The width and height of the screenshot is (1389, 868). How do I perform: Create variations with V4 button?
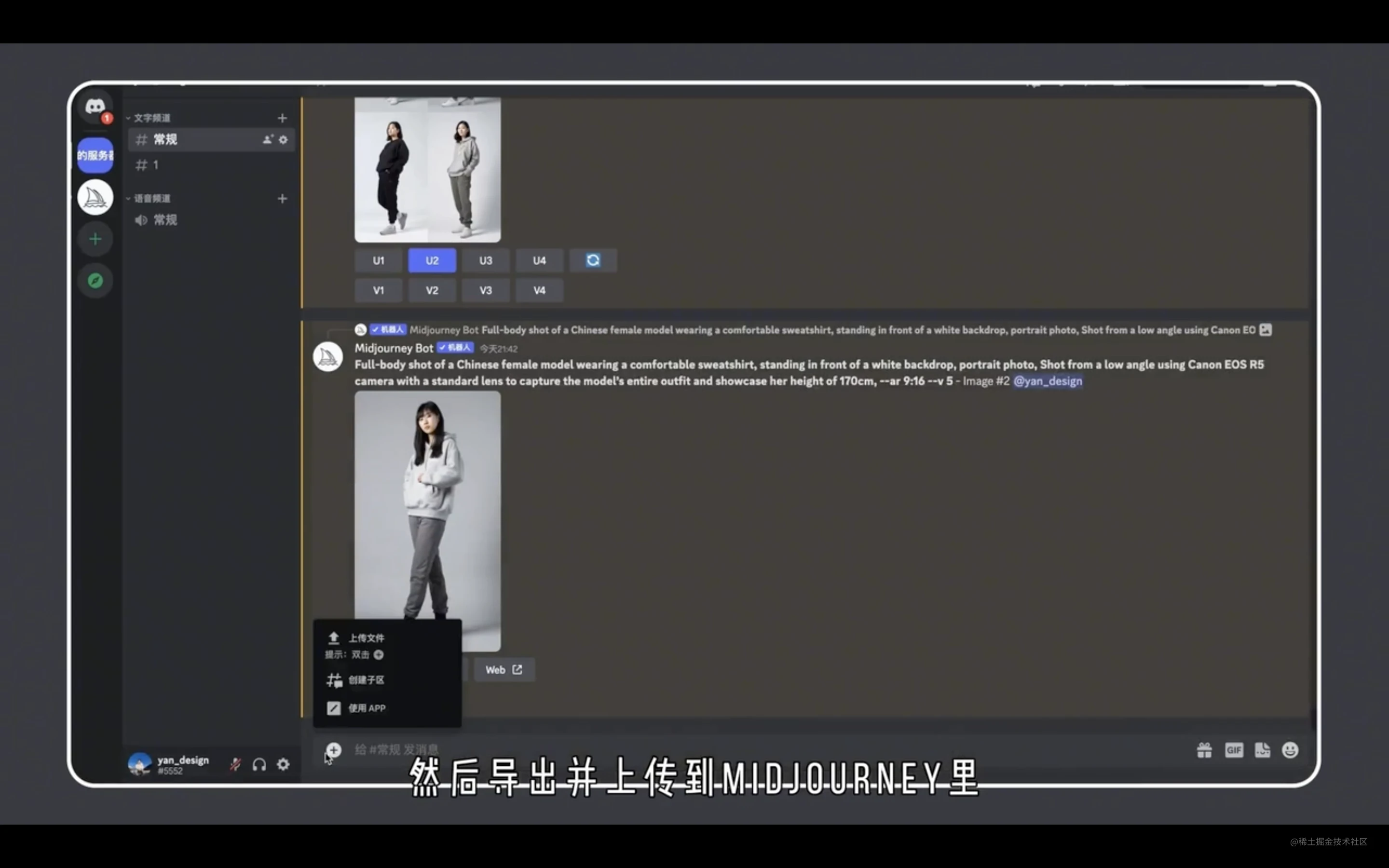point(540,290)
